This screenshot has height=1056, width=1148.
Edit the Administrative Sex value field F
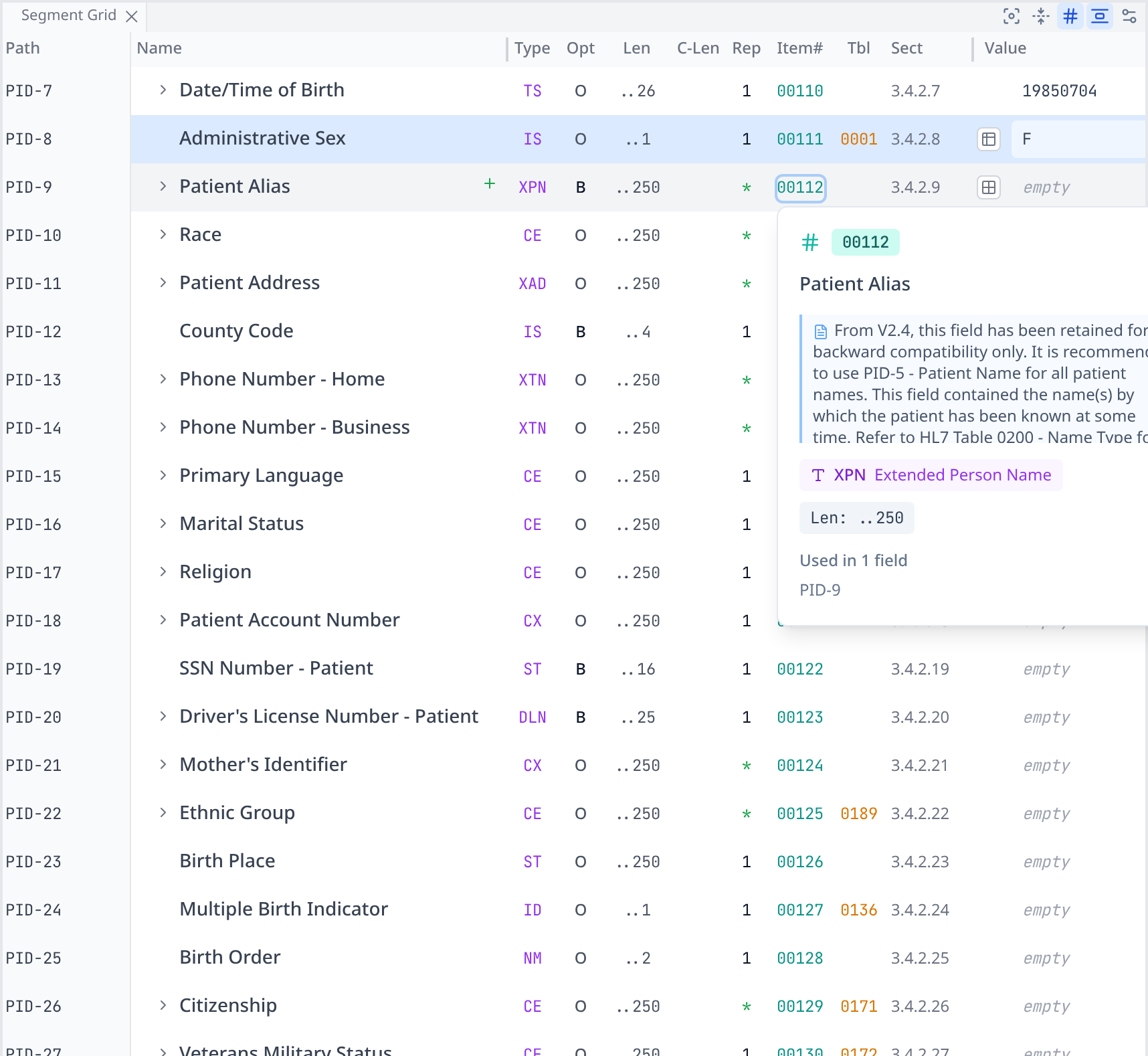click(x=1078, y=139)
